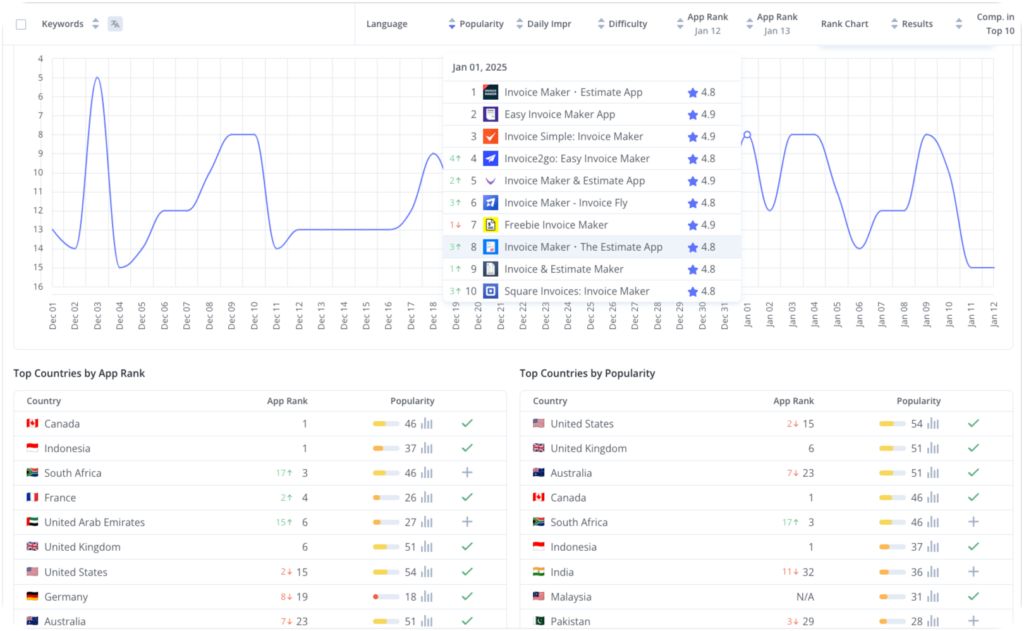Click the Top Countries by Popularity heading
The height and width of the screenshot is (631, 1024).
587,373
